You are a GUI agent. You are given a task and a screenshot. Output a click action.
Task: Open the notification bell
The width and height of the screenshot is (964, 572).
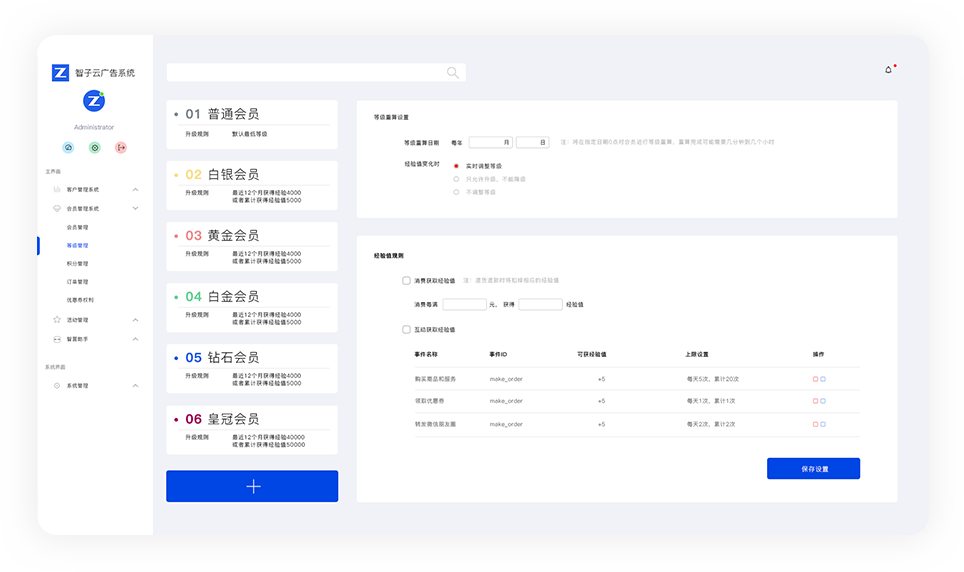point(888,70)
